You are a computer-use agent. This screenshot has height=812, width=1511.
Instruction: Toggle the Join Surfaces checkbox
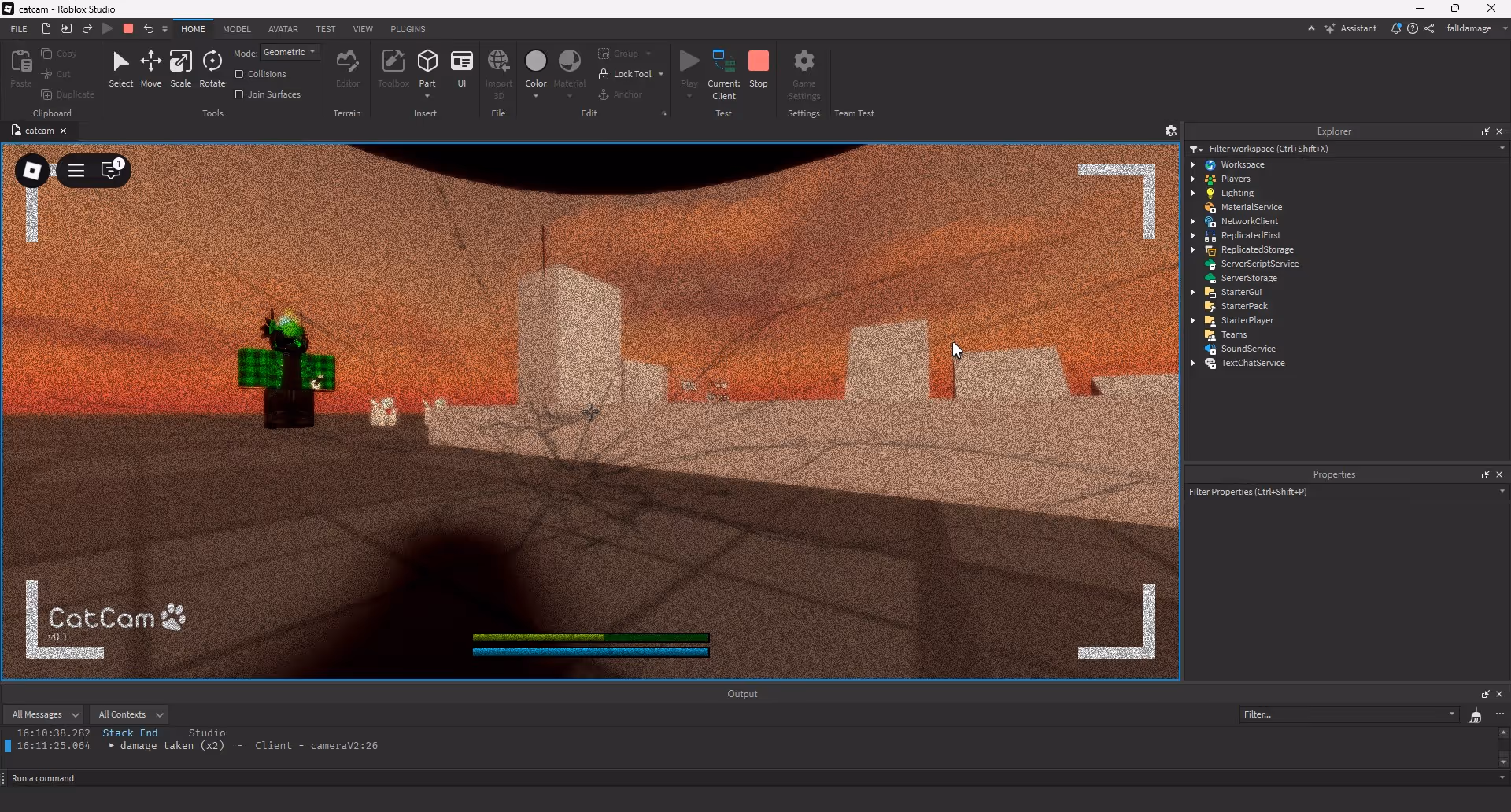click(x=239, y=94)
